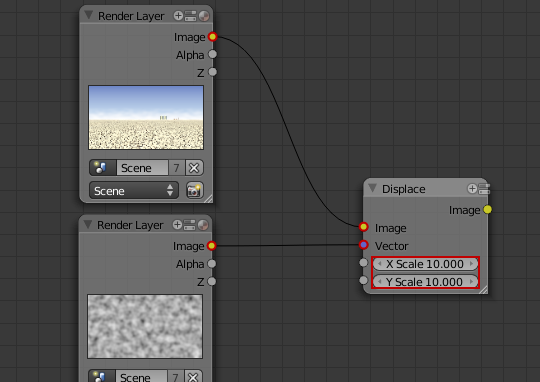
Task: Click user count 7 in sky Render Layer
Action: tap(176, 168)
